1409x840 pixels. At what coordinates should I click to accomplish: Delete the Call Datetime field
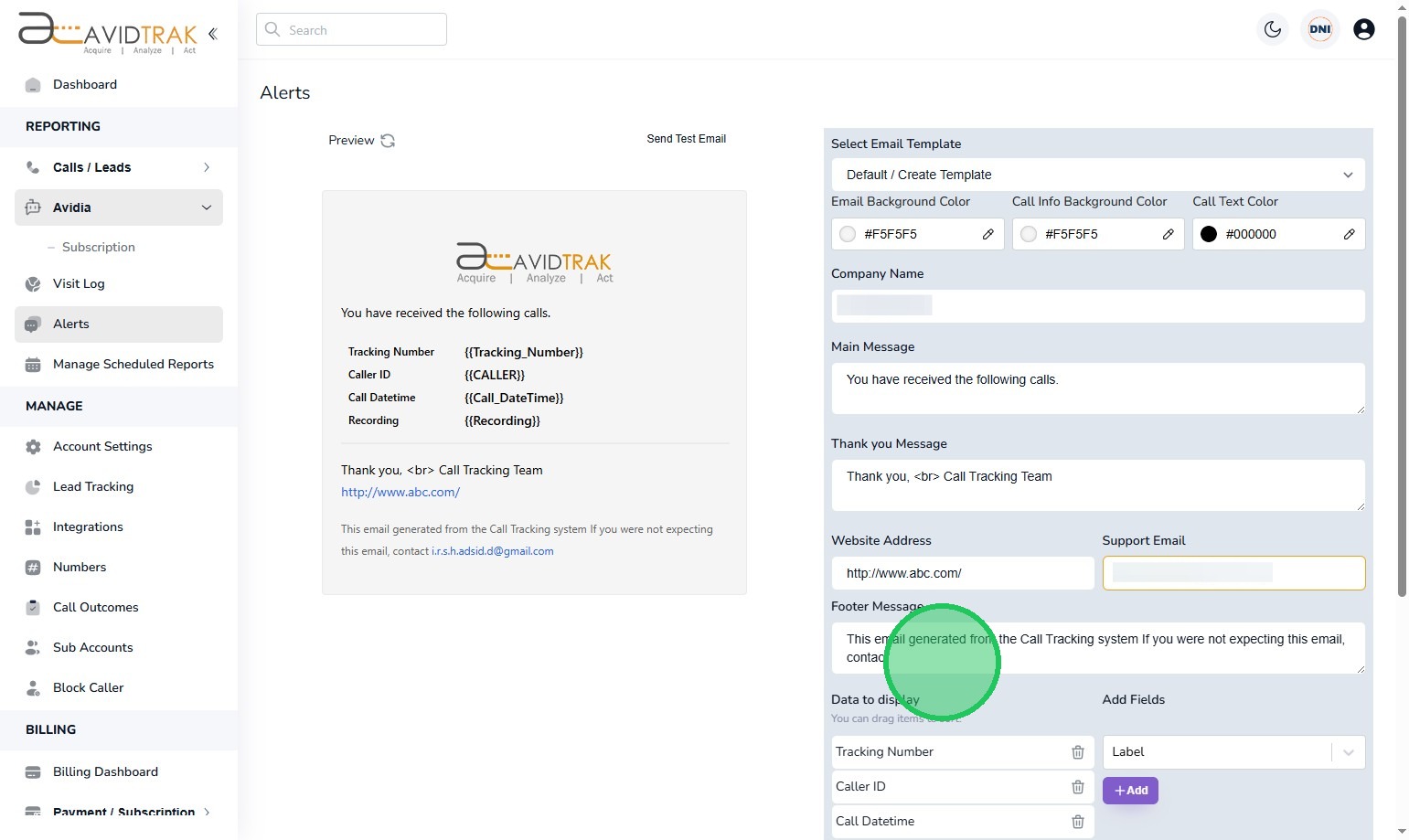coord(1077,822)
